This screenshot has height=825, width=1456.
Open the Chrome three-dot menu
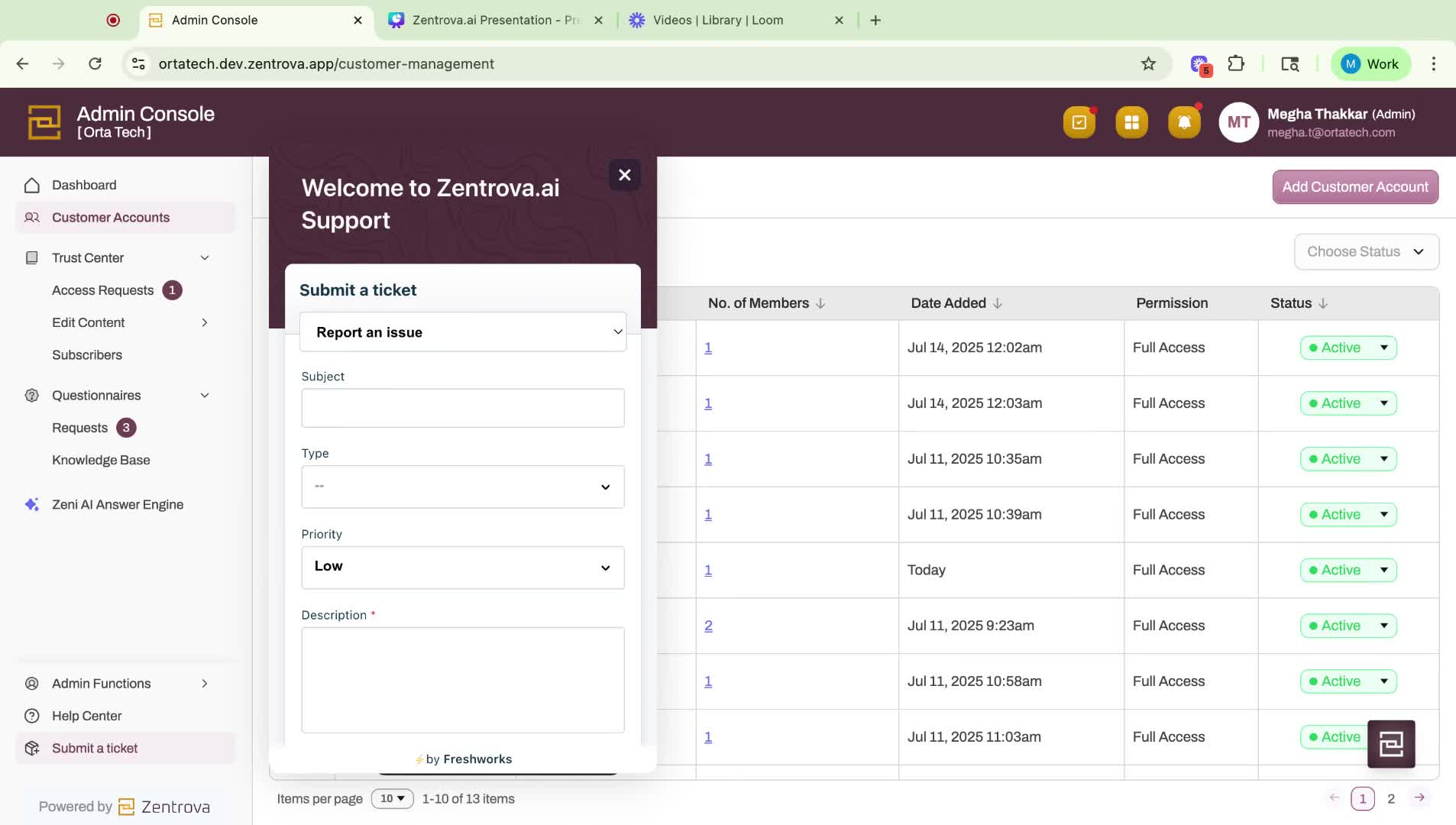(1434, 64)
